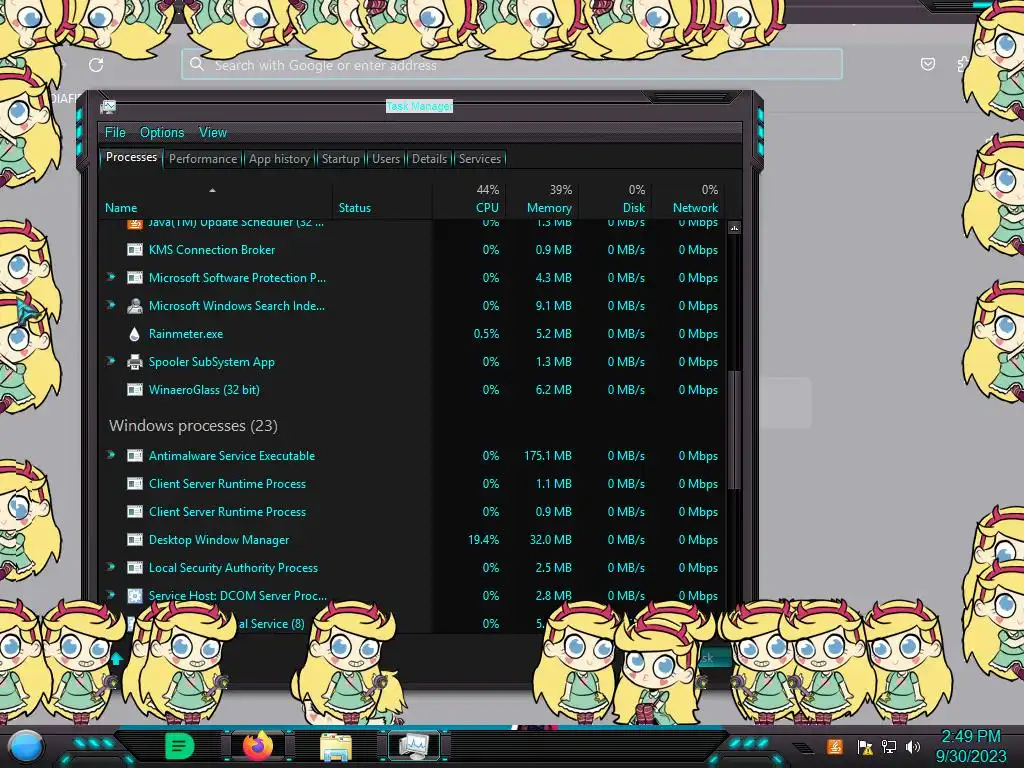
Task: Click the Task Manager taskbar button
Action: click(414, 746)
